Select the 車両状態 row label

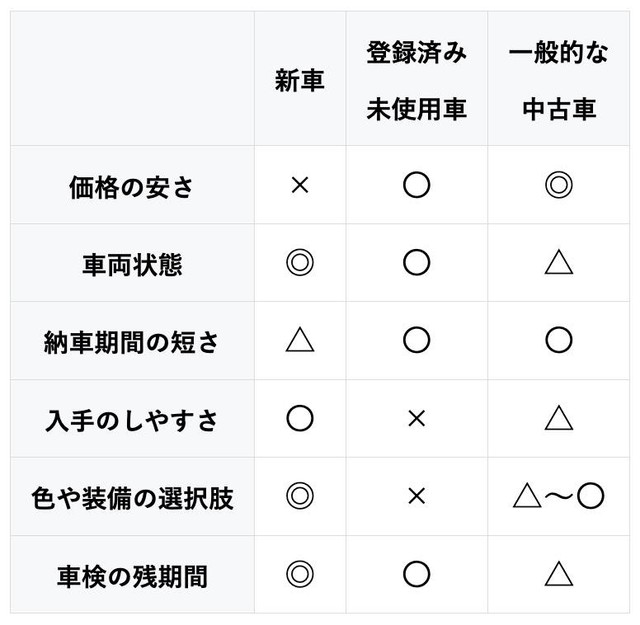[x=132, y=264]
